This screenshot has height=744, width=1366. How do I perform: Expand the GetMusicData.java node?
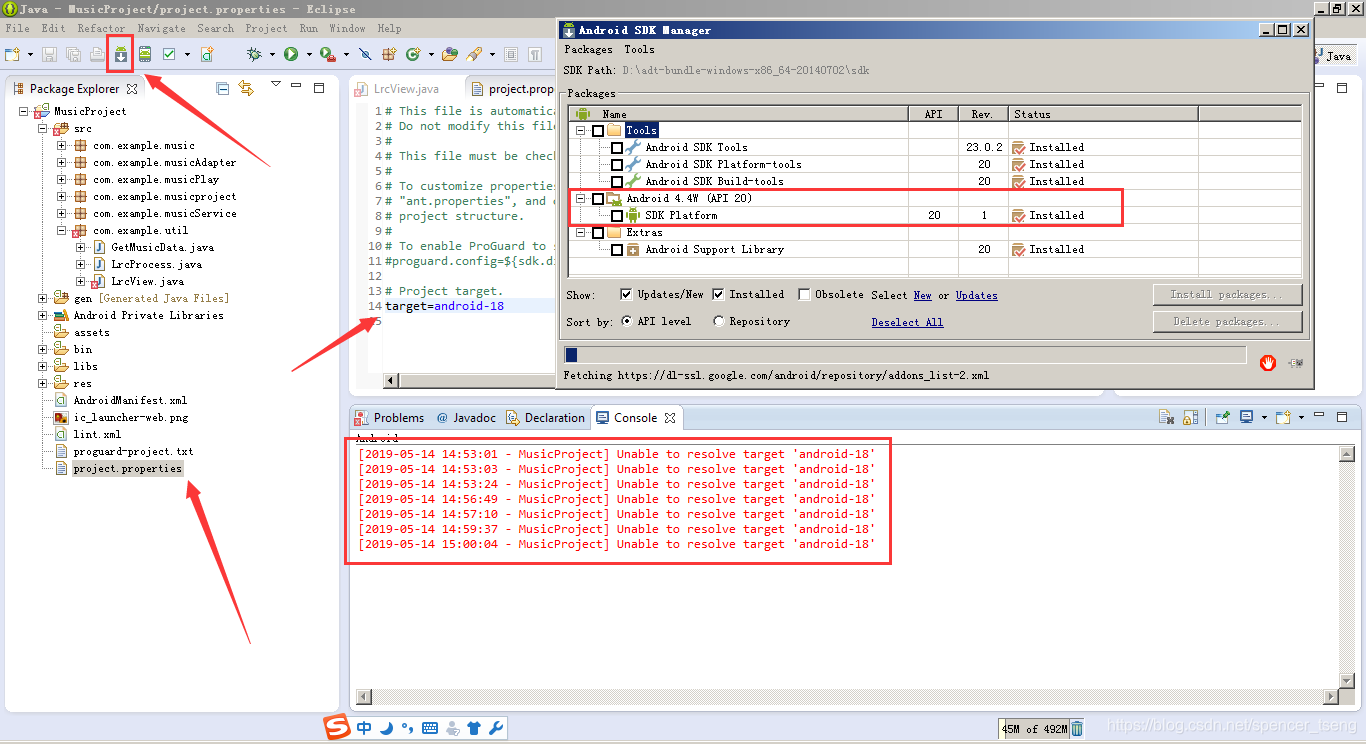coord(80,247)
